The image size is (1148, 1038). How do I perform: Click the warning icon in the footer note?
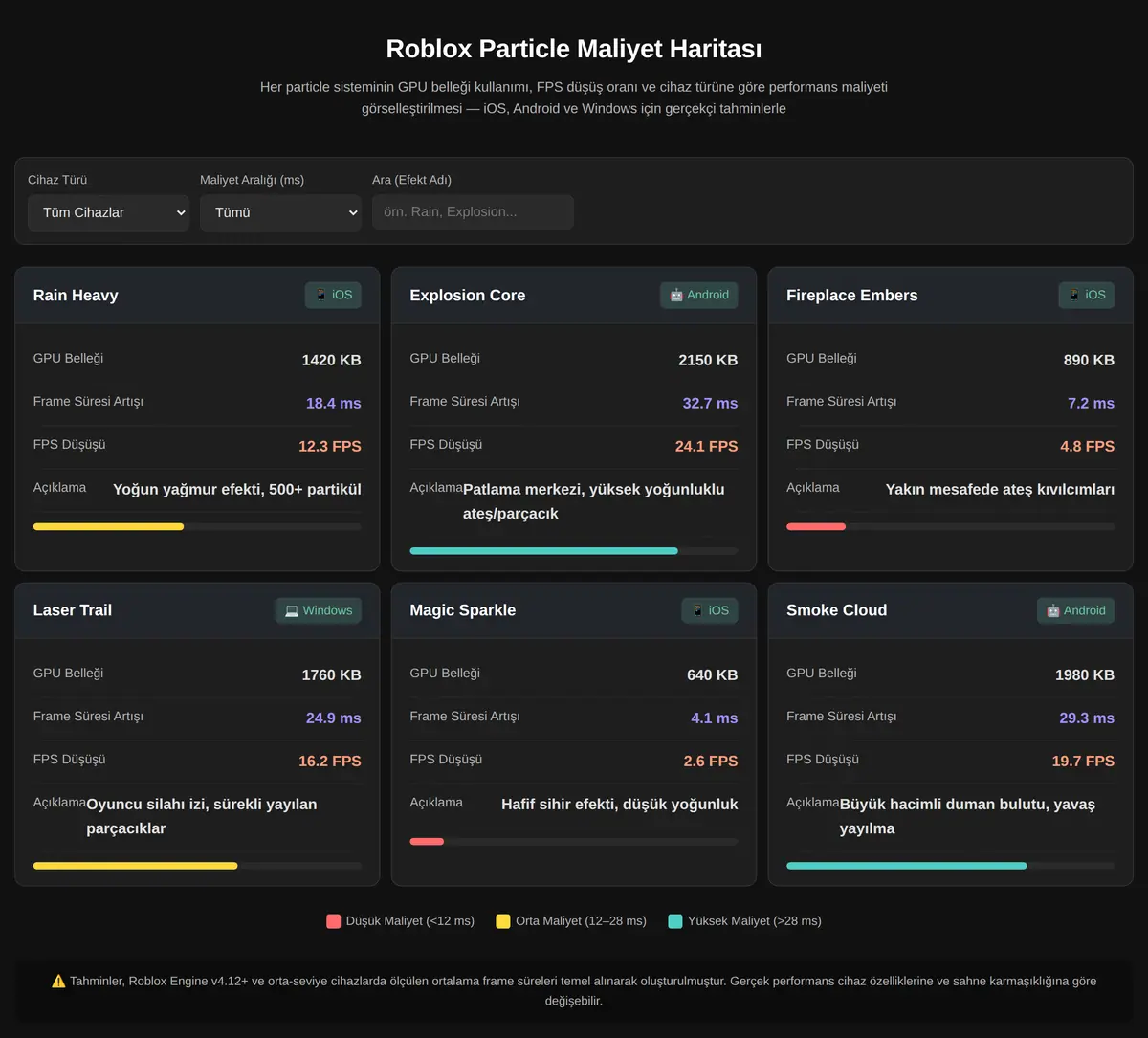coord(58,981)
